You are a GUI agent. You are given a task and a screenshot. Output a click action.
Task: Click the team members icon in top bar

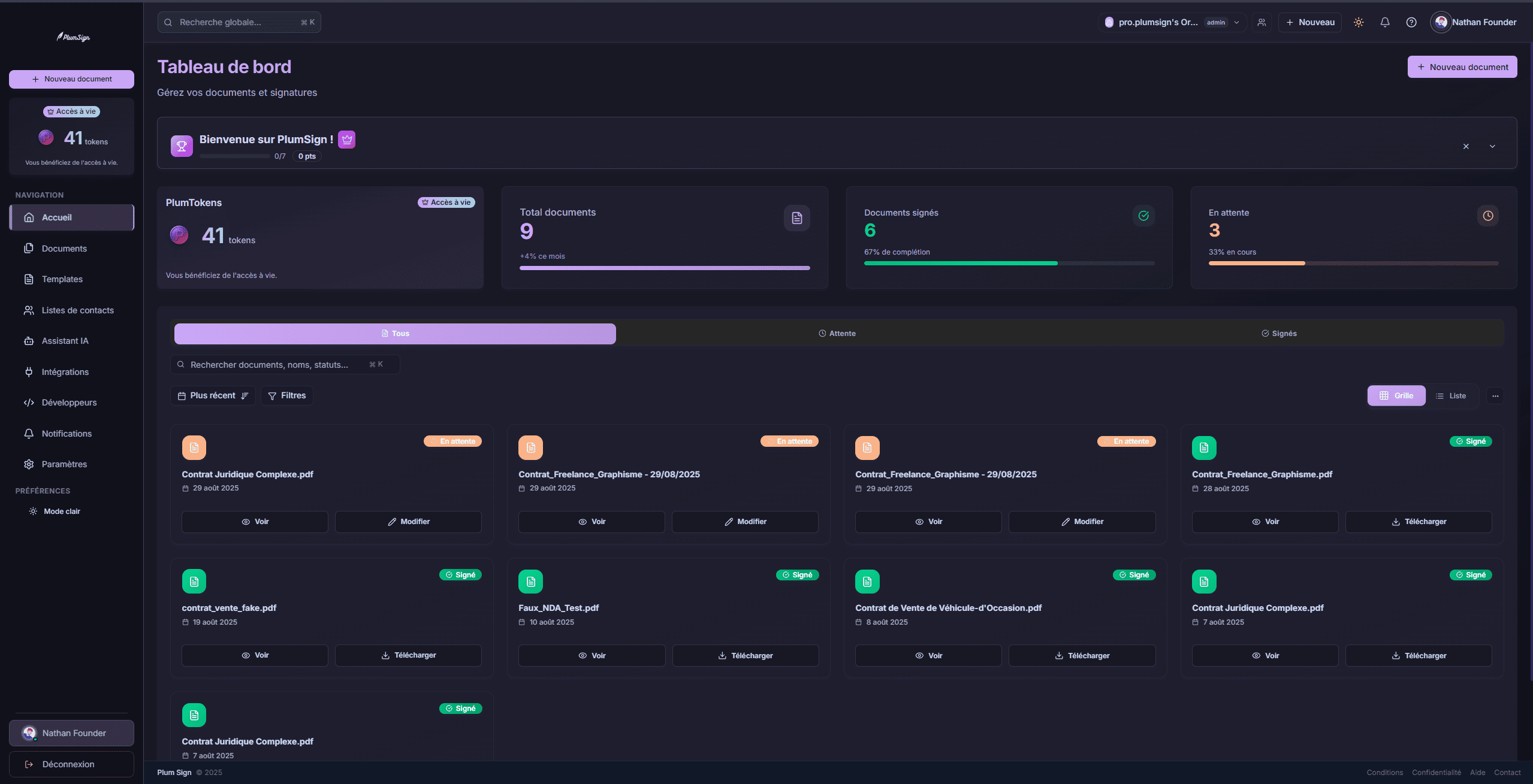tap(1262, 22)
